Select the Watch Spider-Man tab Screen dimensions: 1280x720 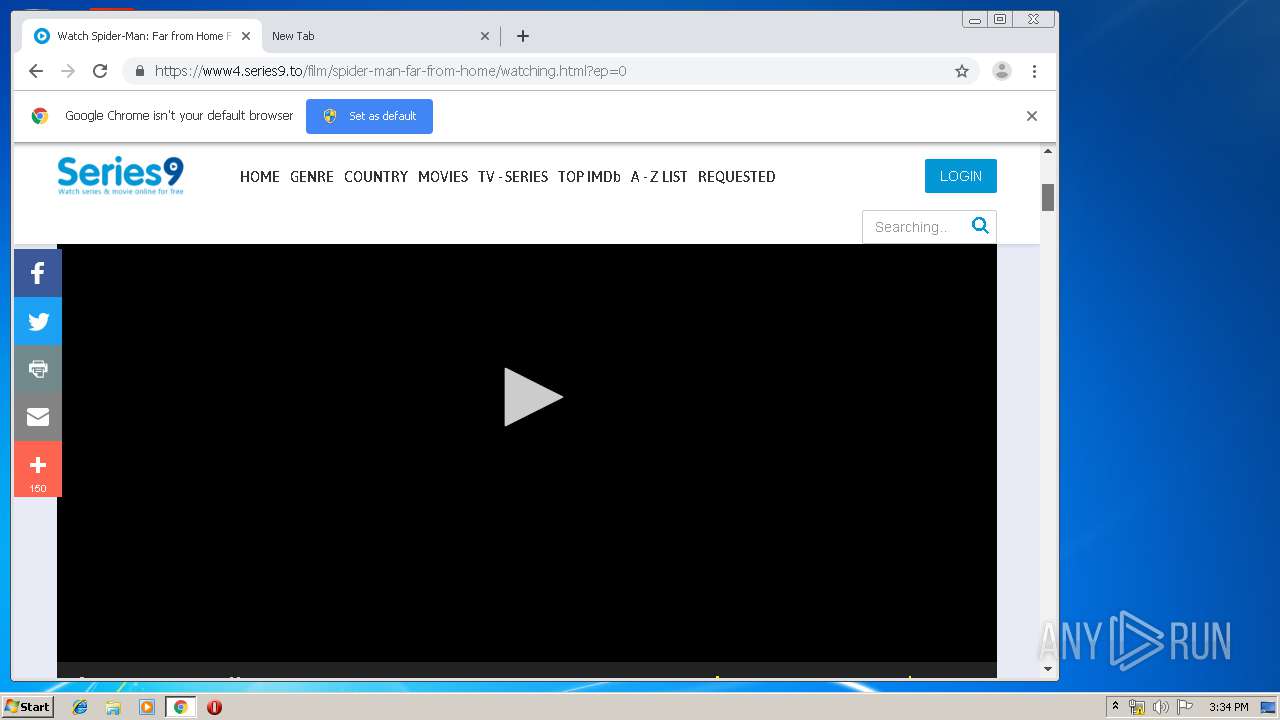click(x=142, y=36)
